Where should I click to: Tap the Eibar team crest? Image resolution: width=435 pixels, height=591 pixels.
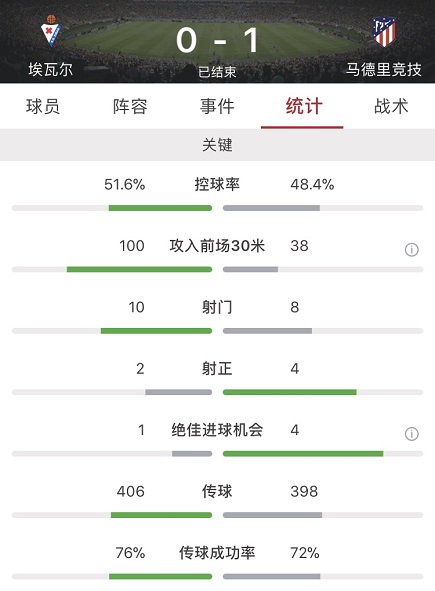click(x=51, y=31)
